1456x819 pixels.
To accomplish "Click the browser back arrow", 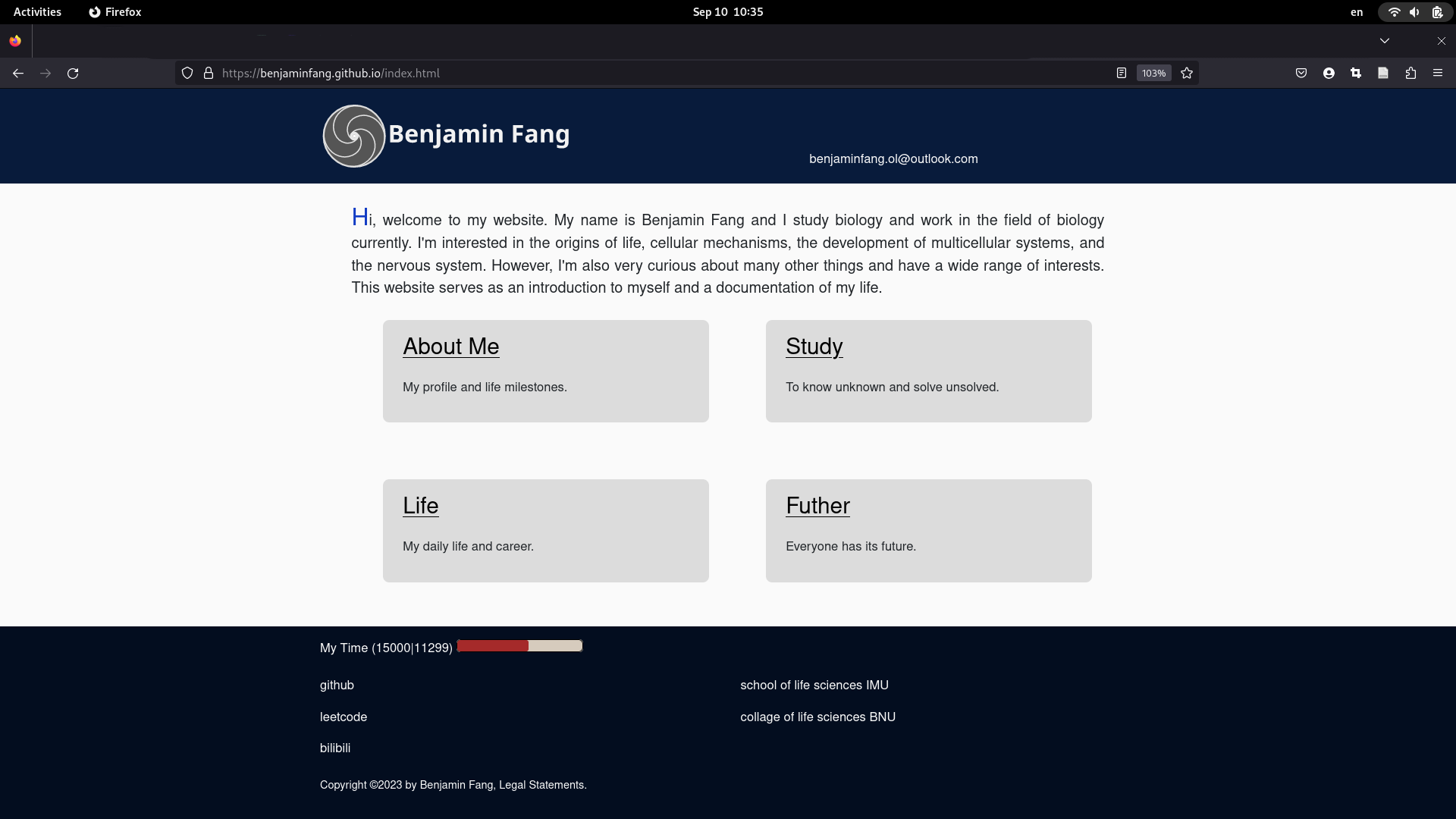I will [x=18, y=74].
